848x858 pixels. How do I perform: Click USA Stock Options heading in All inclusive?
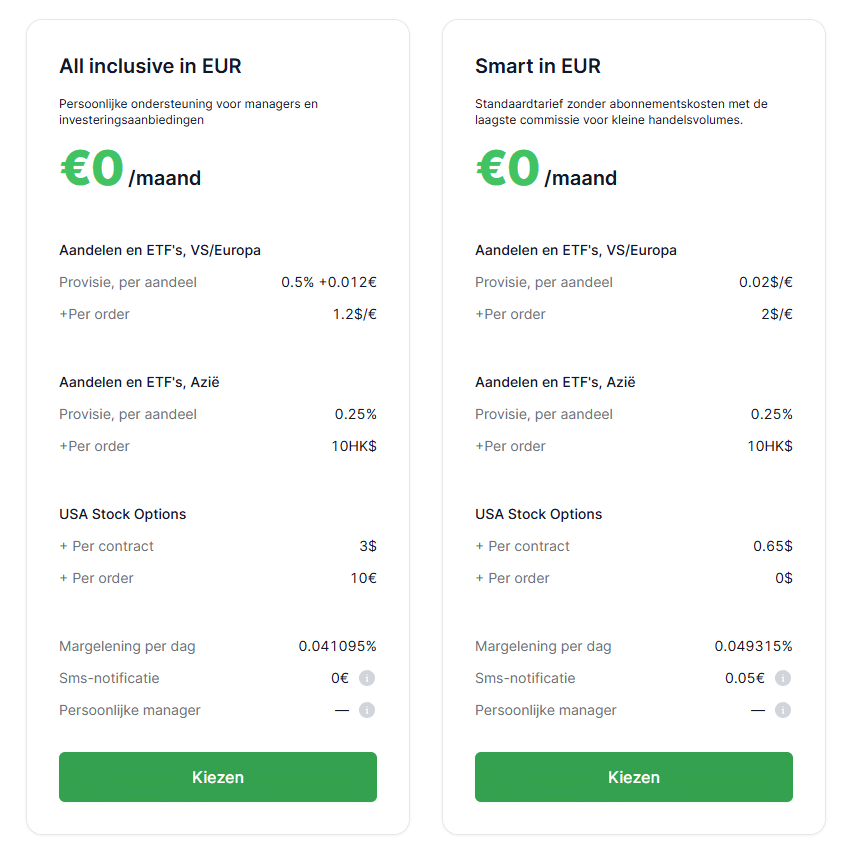pos(123,514)
